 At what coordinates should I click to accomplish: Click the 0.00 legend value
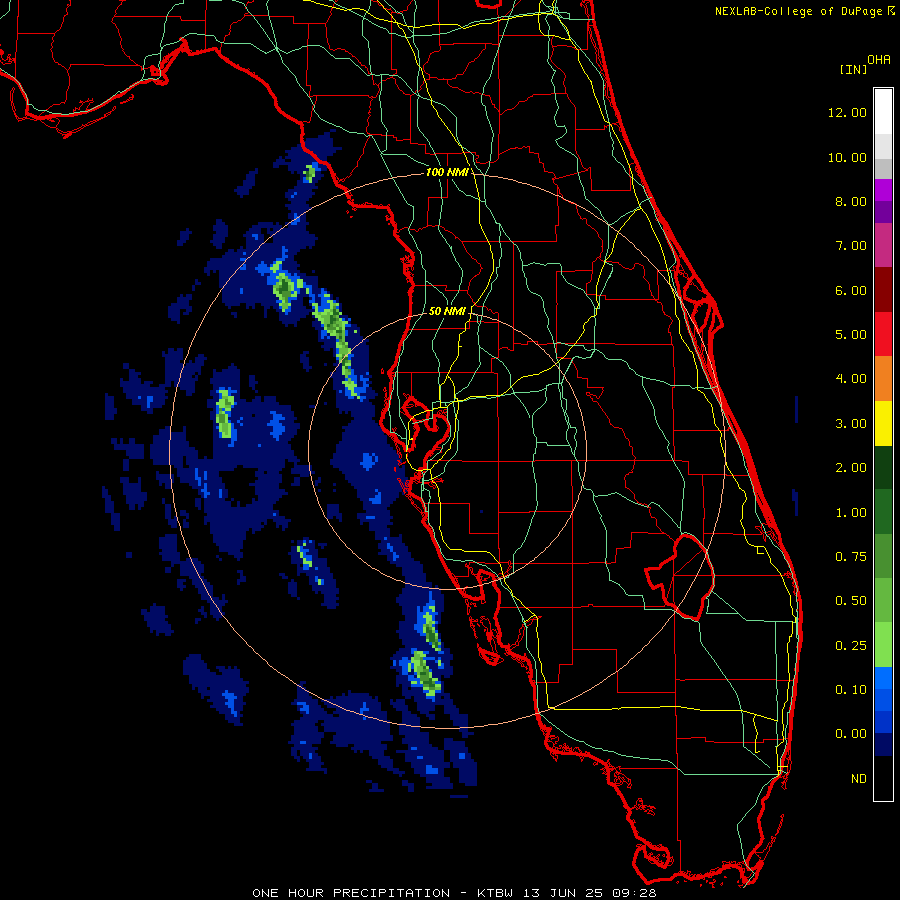[x=851, y=734]
